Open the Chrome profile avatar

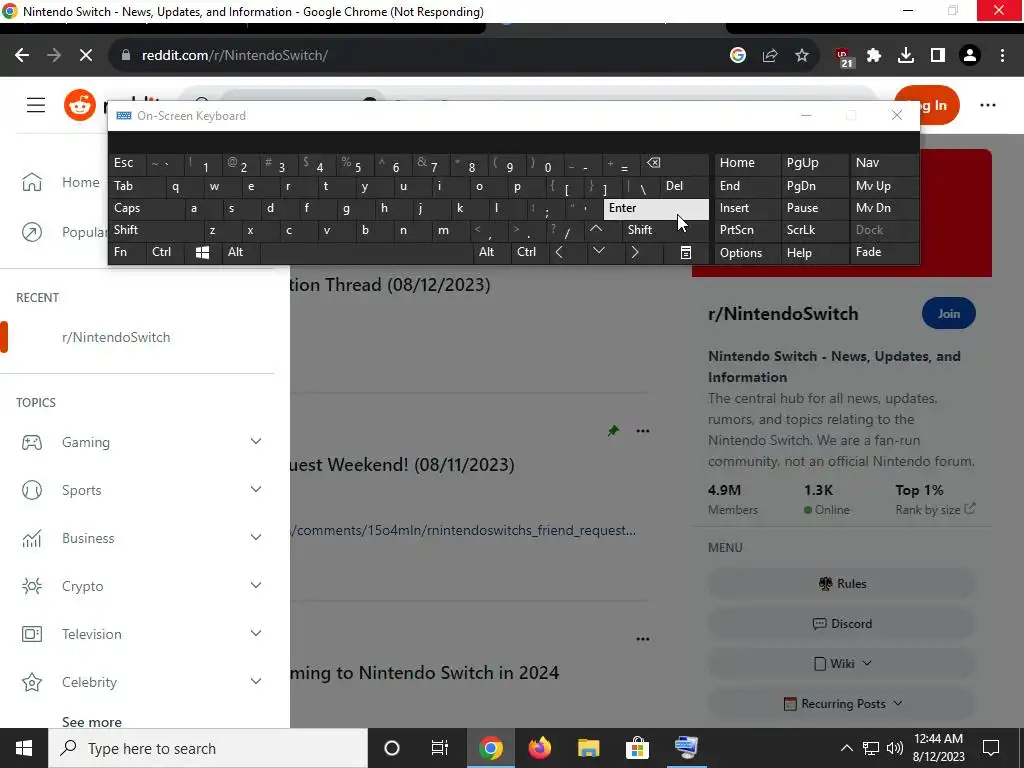970,56
